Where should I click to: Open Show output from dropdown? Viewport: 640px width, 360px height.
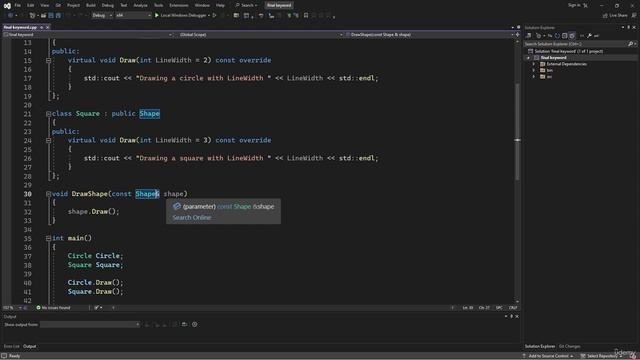pyautogui.click(x=90, y=324)
